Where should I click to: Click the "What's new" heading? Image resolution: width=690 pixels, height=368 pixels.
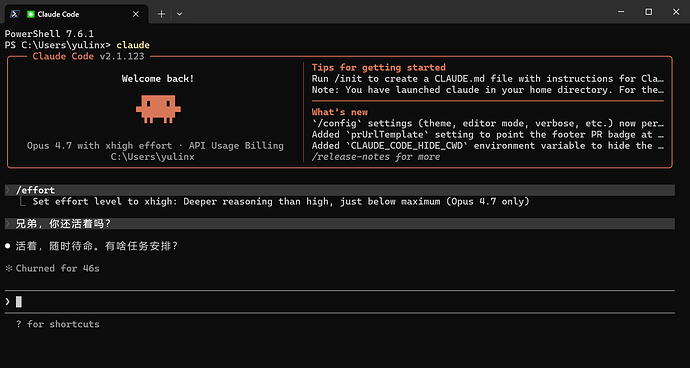pyautogui.click(x=340, y=112)
